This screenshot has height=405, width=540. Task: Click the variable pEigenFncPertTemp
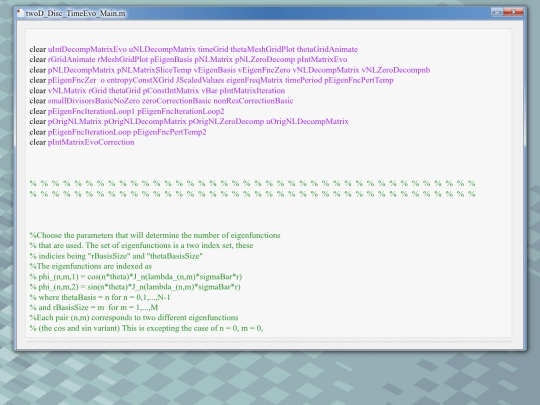359,80
